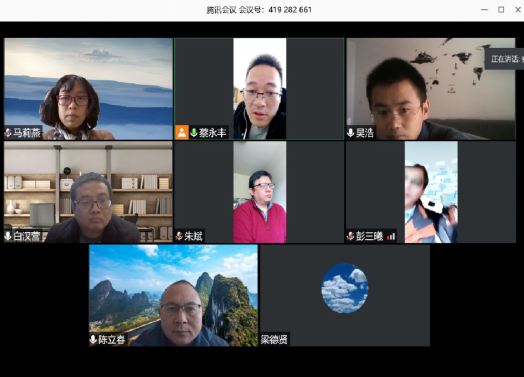Screen dimensions: 524x377
Task: Click the microphone icon beside 白汉营
Action: [x=8, y=236]
